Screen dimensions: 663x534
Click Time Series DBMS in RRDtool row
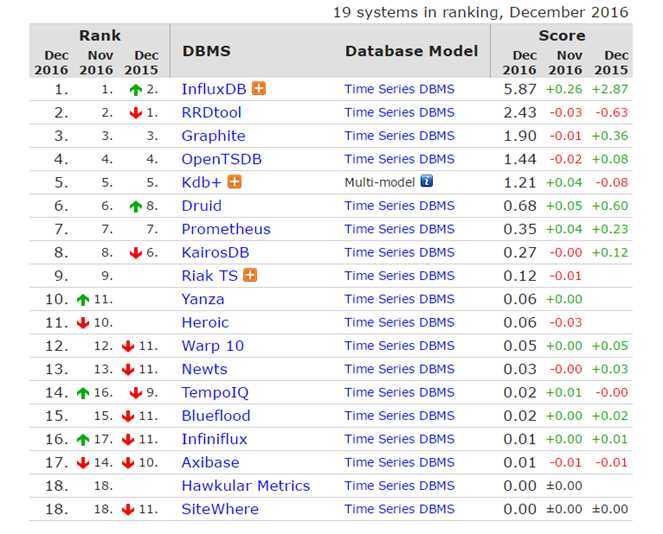pos(400,112)
